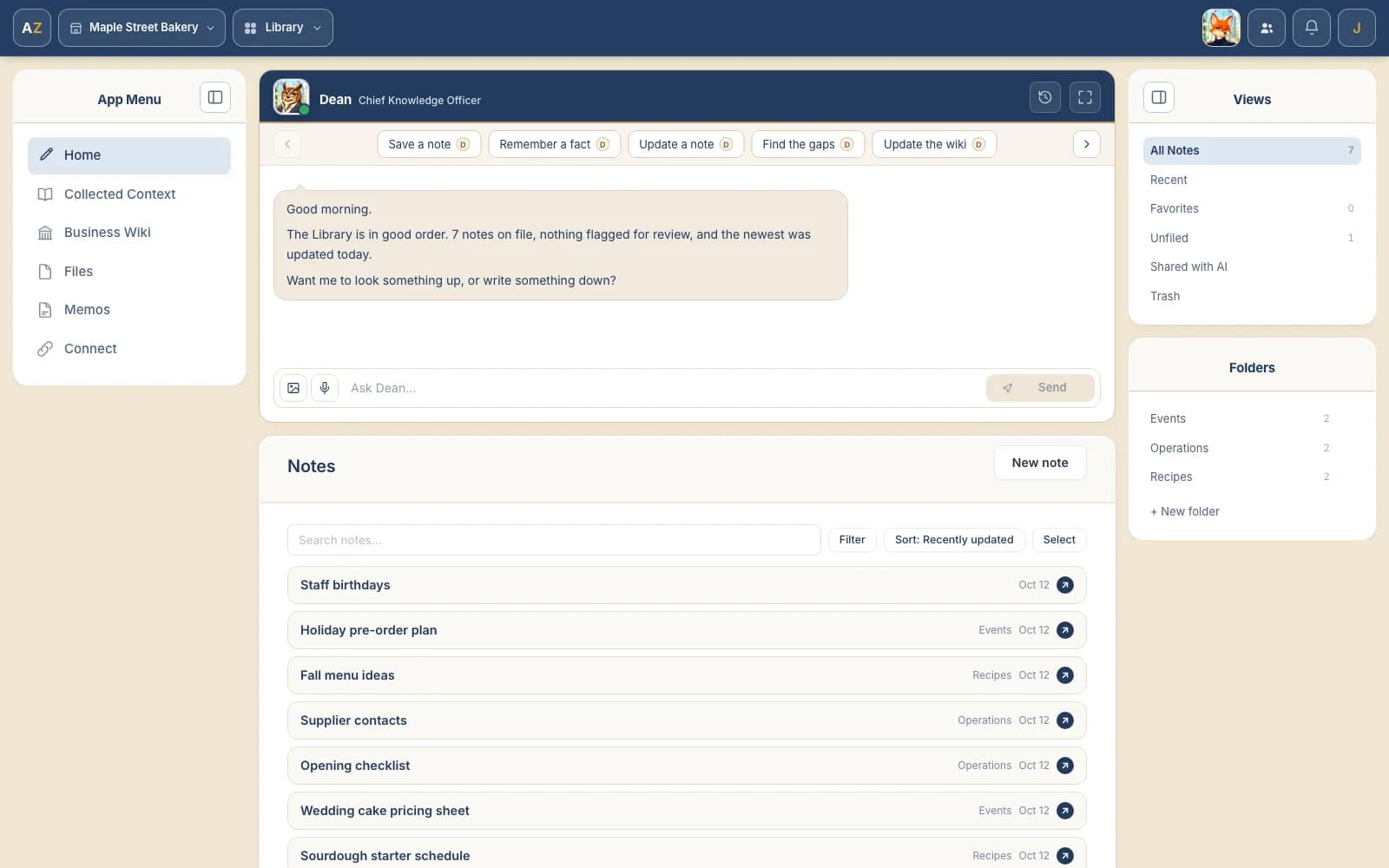Open the Wedding cake pricing sheet arrow
Image resolution: width=1389 pixels, height=868 pixels.
(1065, 811)
